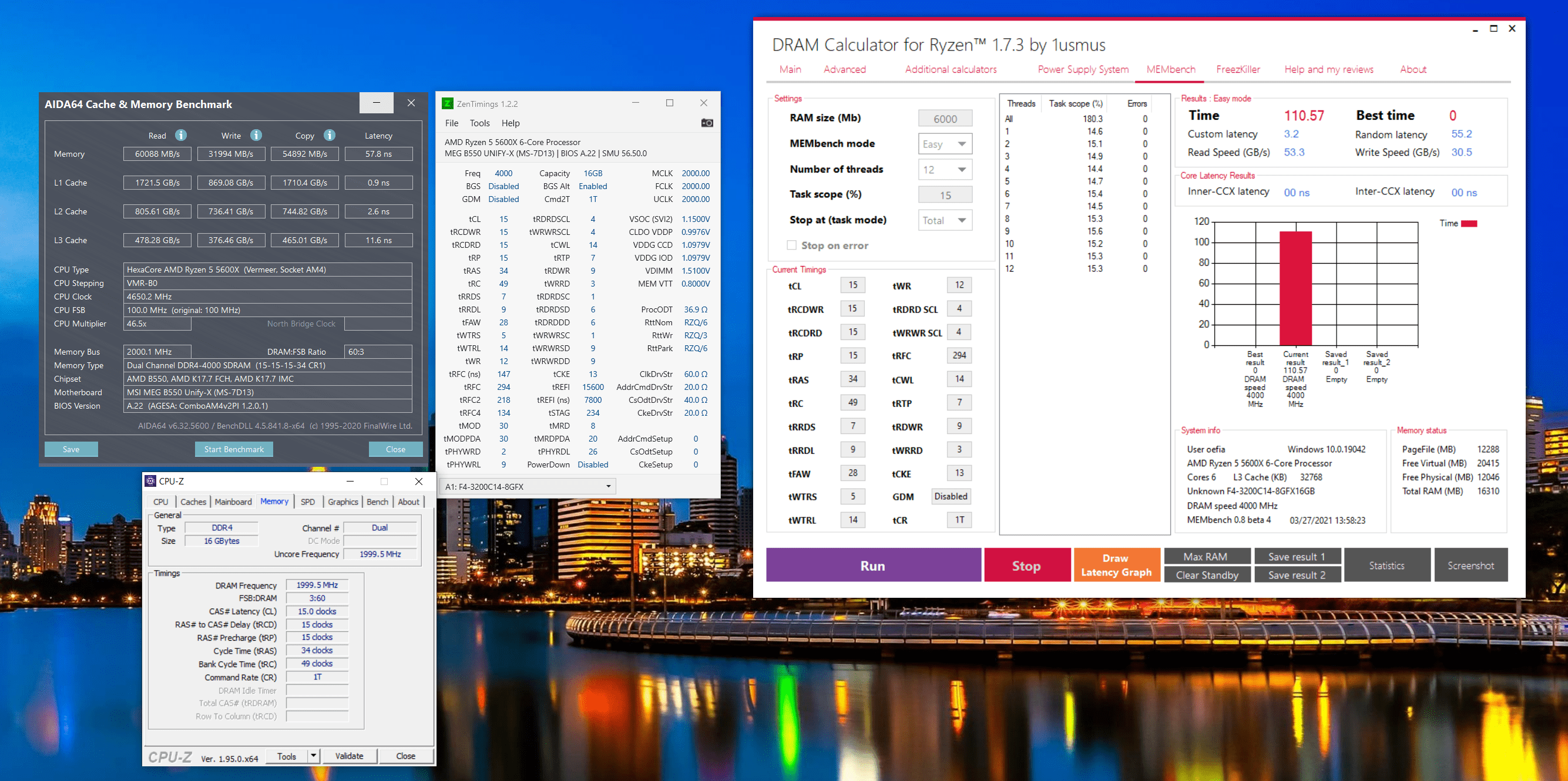Image resolution: width=1568 pixels, height=781 pixels.
Task: Close the CPU-Z window with X
Action: [x=418, y=481]
